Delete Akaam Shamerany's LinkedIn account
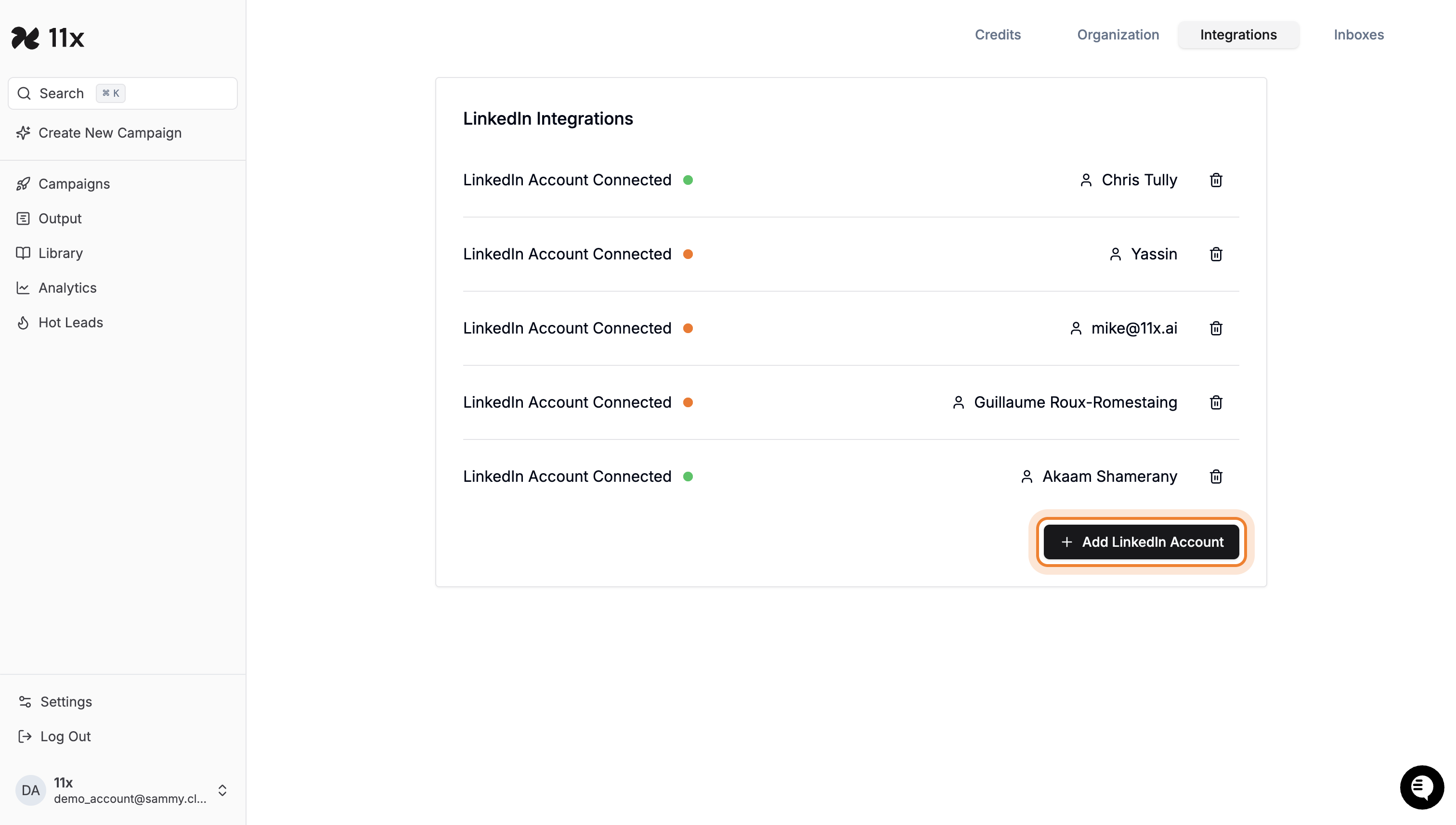Screen dimensions: 1456x825 (x=1216, y=477)
